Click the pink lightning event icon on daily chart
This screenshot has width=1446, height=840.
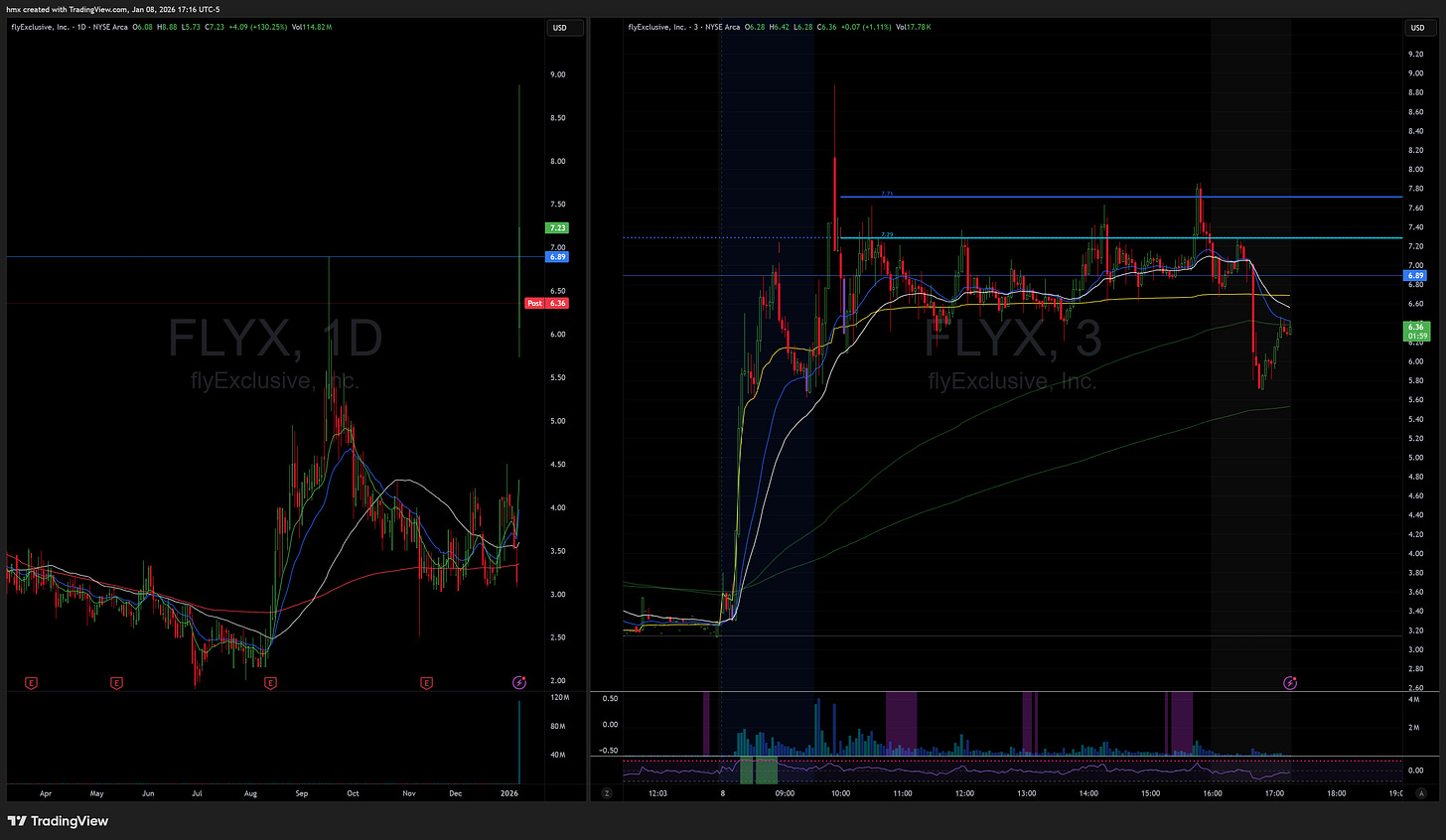(x=518, y=683)
